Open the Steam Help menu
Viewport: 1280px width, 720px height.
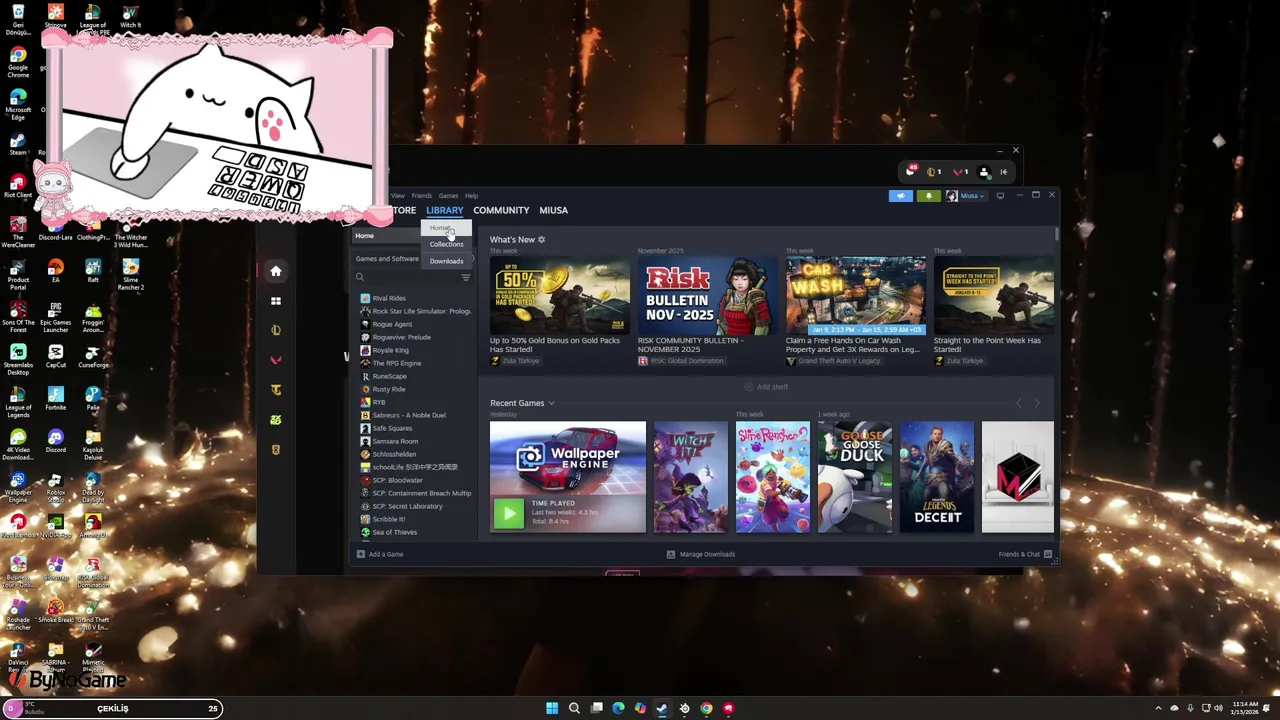(471, 196)
